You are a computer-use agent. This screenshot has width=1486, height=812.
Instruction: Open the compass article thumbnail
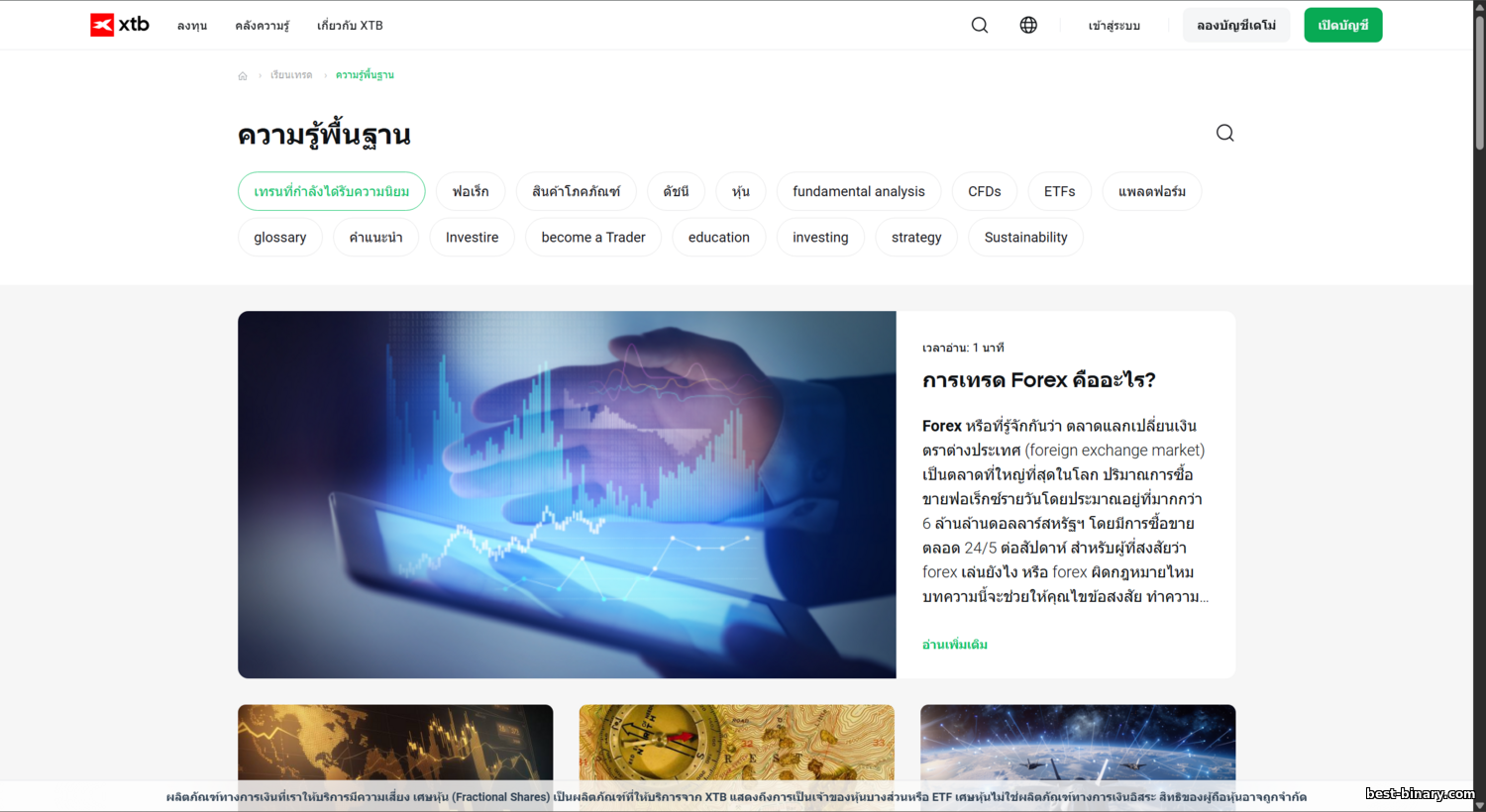pyautogui.click(x=737, y=743)
